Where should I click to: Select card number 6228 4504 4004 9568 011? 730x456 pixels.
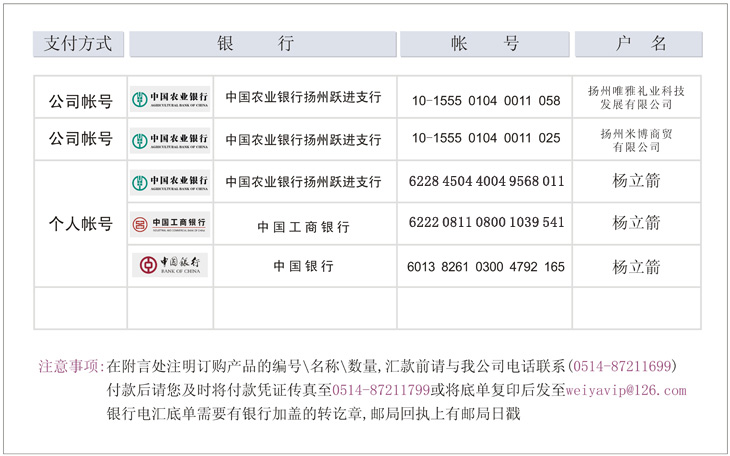tap(486, 182)
